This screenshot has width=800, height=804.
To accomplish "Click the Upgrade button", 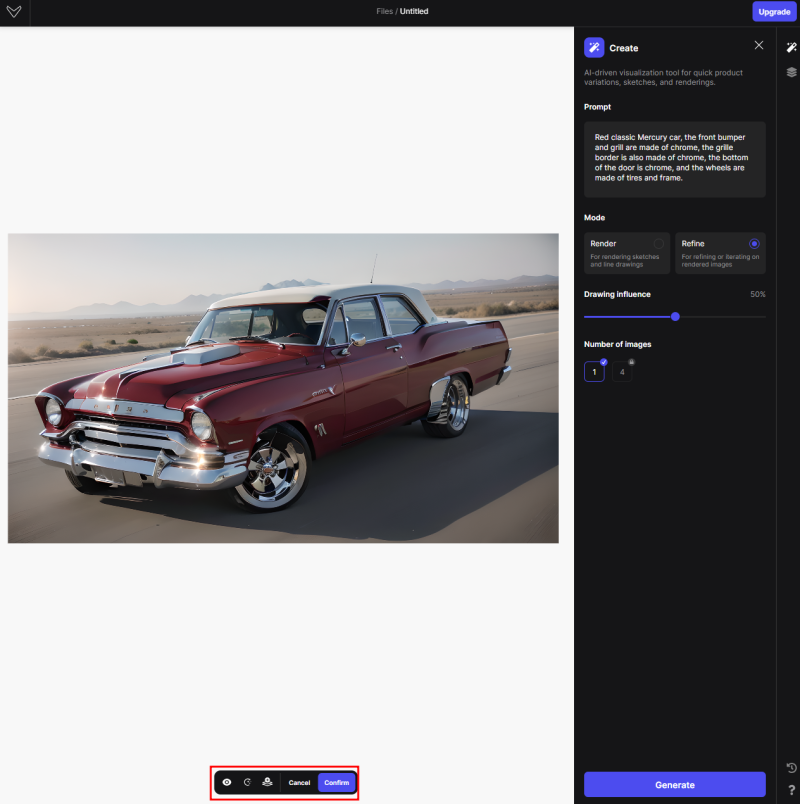I will coord(774,12).
